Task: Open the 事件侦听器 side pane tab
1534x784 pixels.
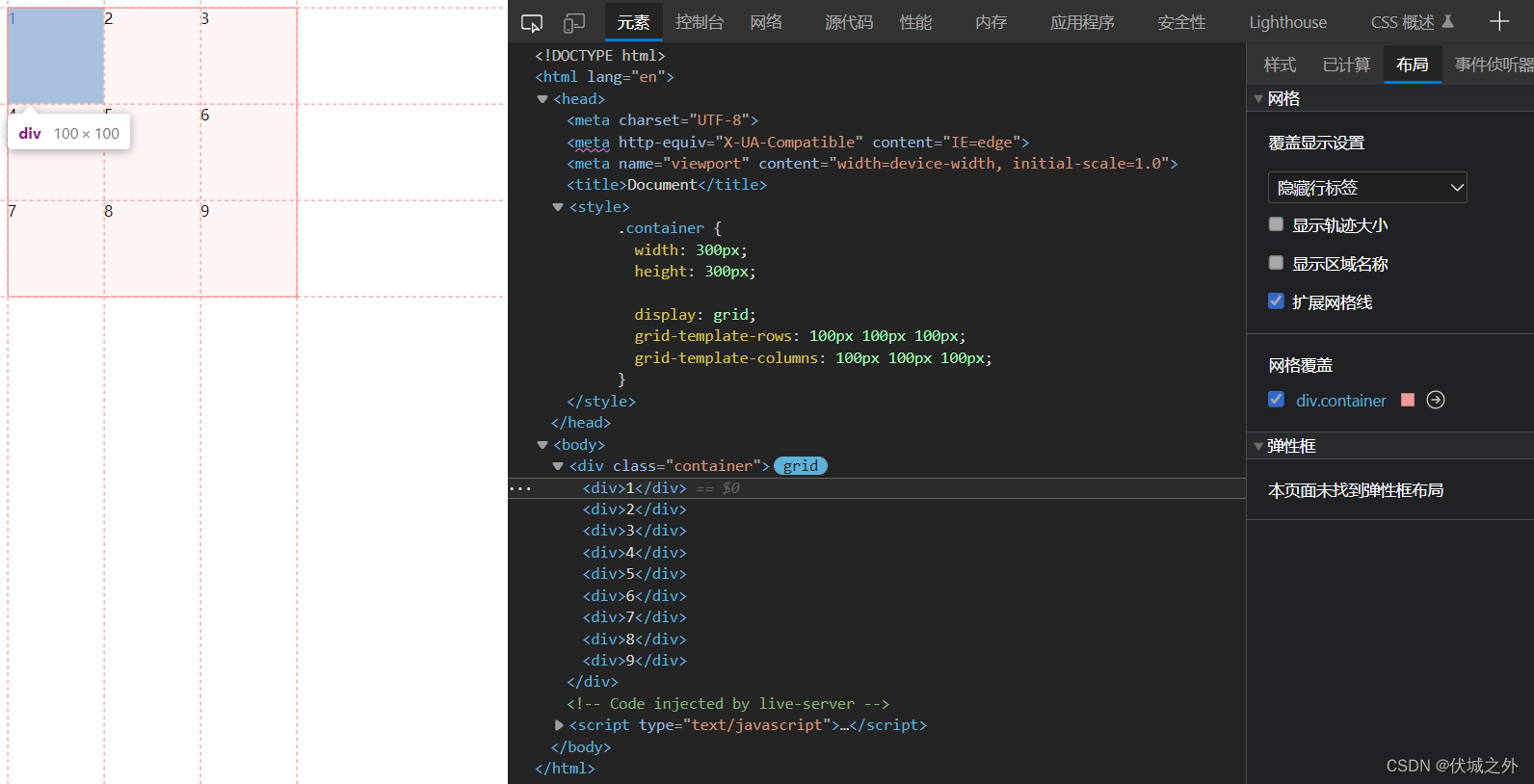Action: pyautogui.click(x=1494, y=65)
